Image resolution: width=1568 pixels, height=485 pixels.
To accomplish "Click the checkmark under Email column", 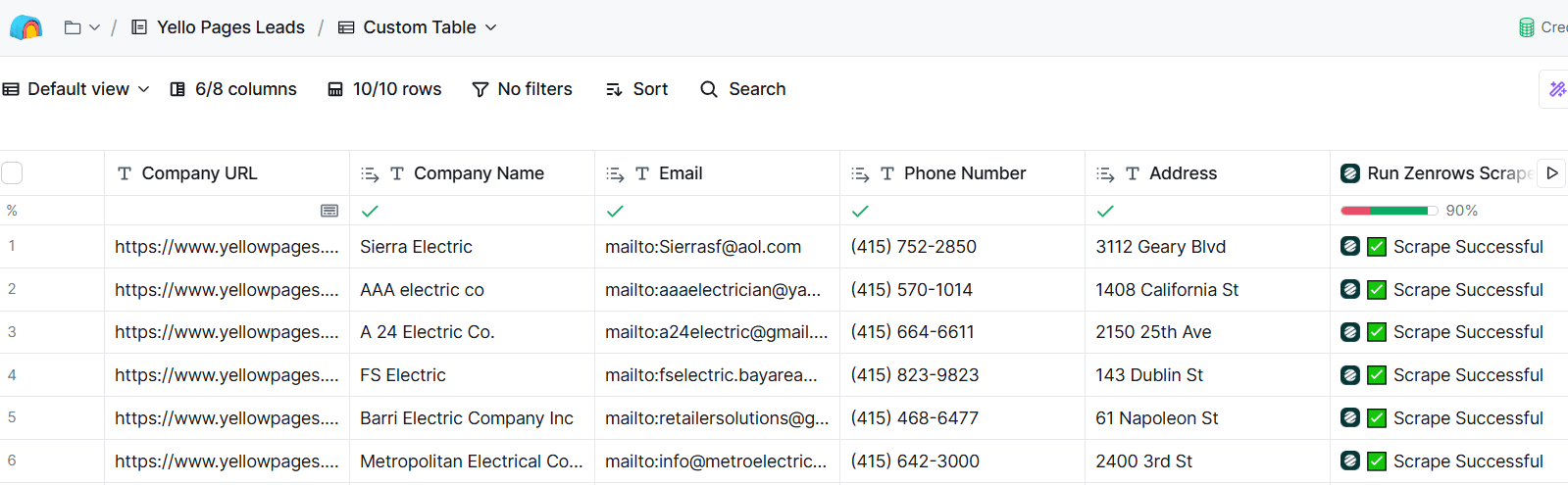I will point(615,211).
